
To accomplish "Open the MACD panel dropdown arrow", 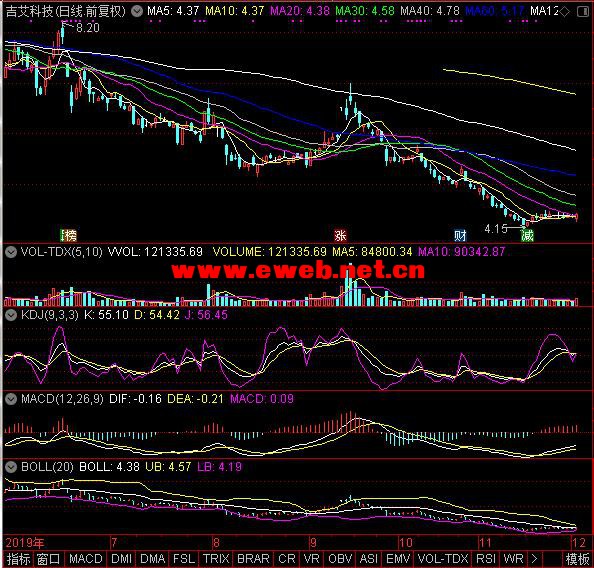I will click(11, 399).
